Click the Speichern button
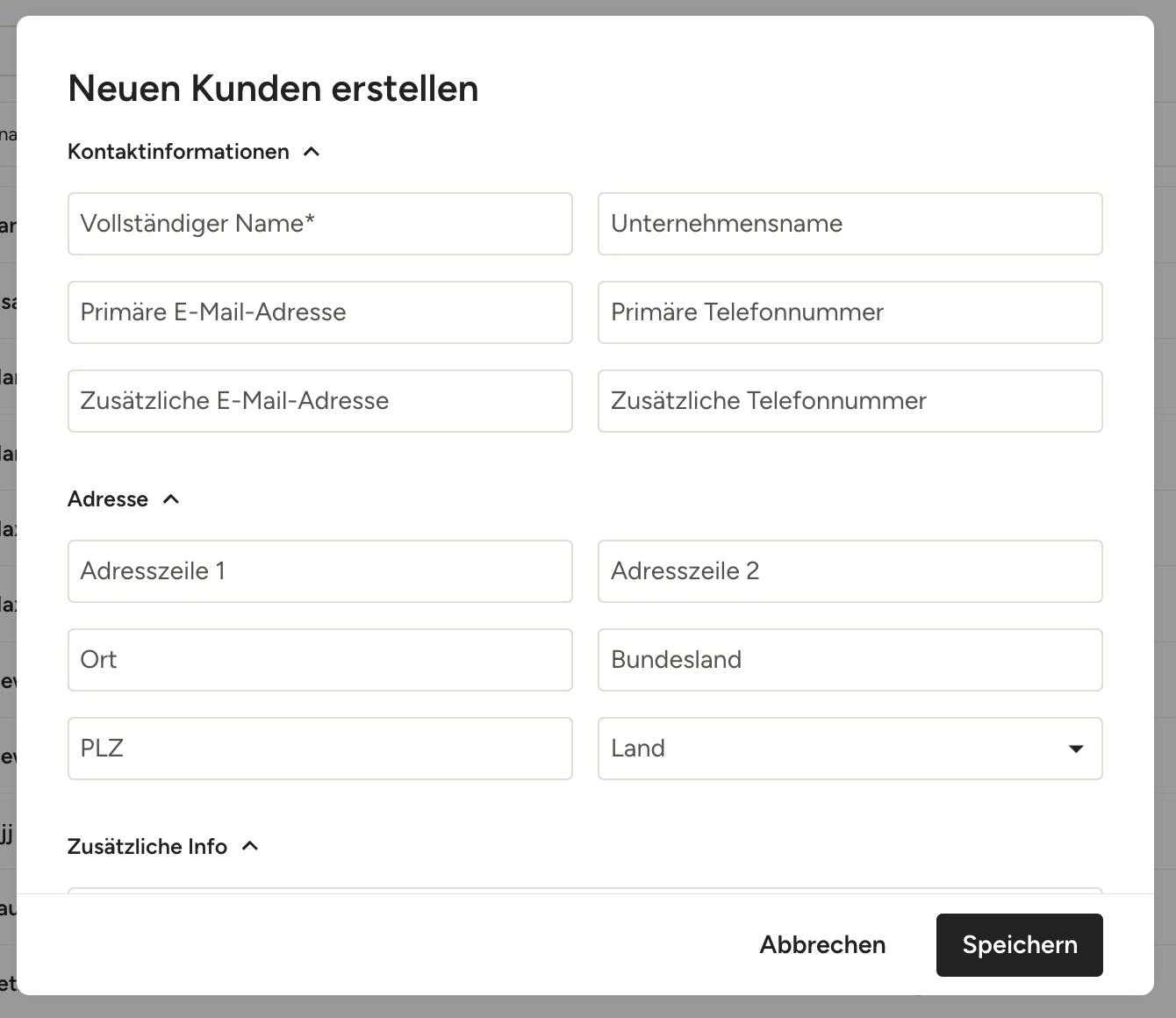The image size is (1176, 1018). point(1019,945)
